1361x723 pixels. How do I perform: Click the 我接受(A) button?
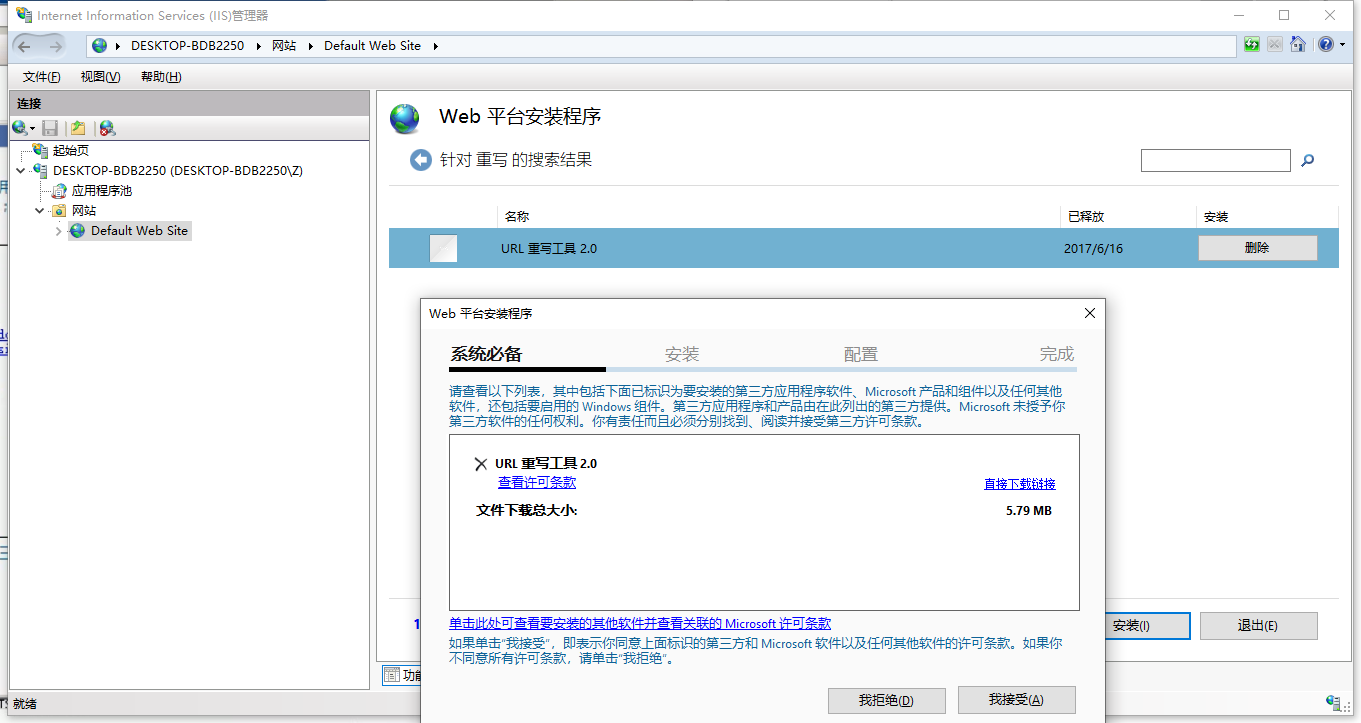[1016, 700]
